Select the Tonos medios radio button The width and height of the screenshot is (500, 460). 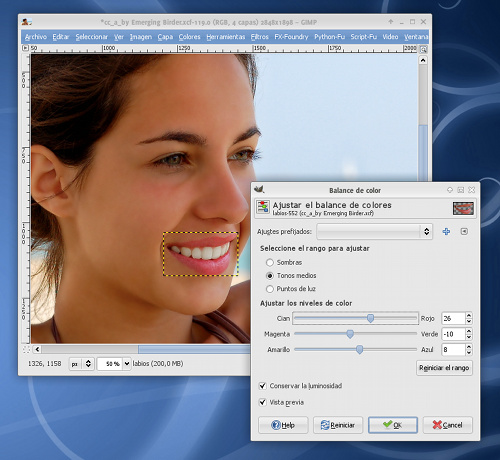click(270, 276)
